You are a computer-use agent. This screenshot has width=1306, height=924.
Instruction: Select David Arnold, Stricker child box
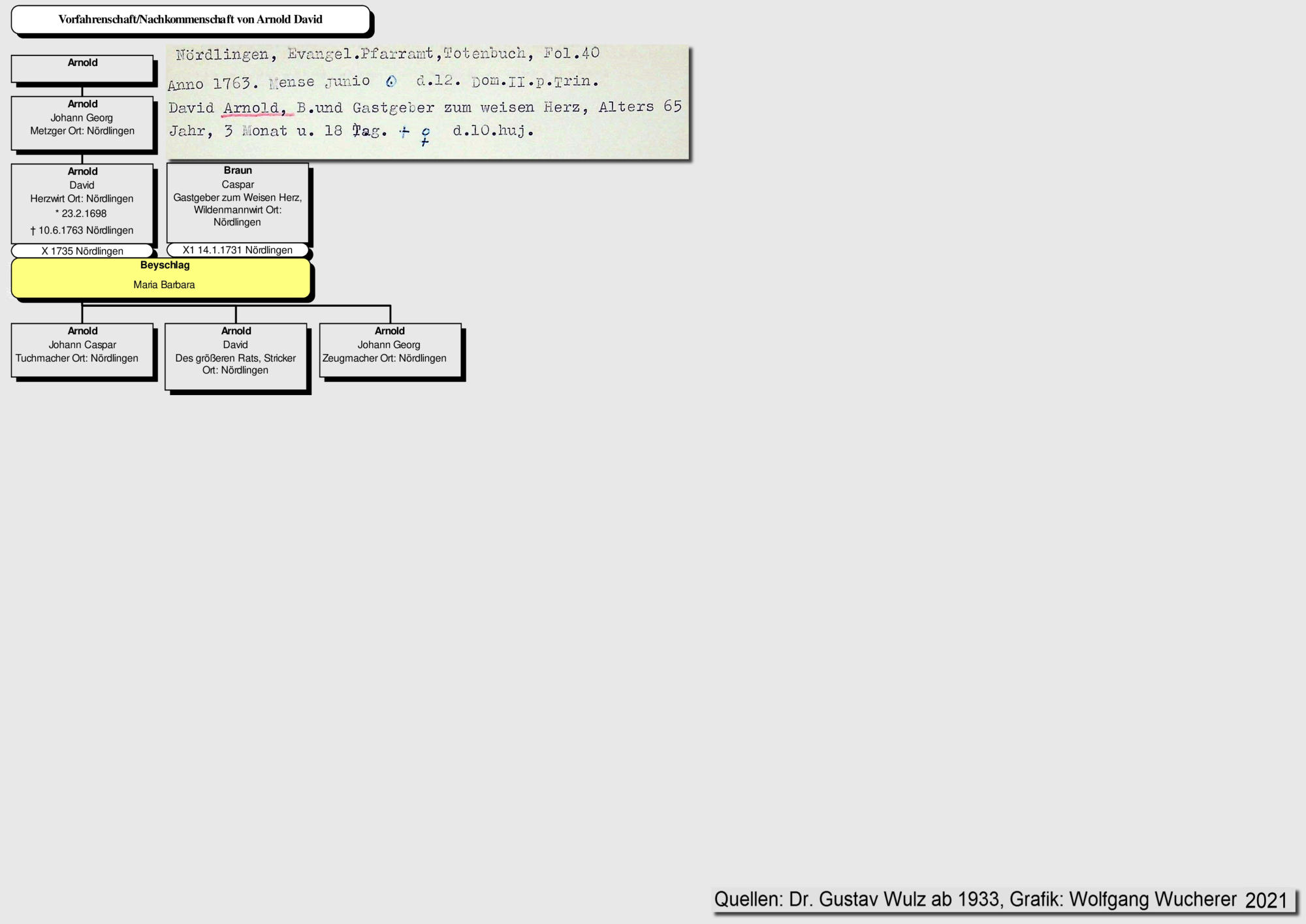236,357
